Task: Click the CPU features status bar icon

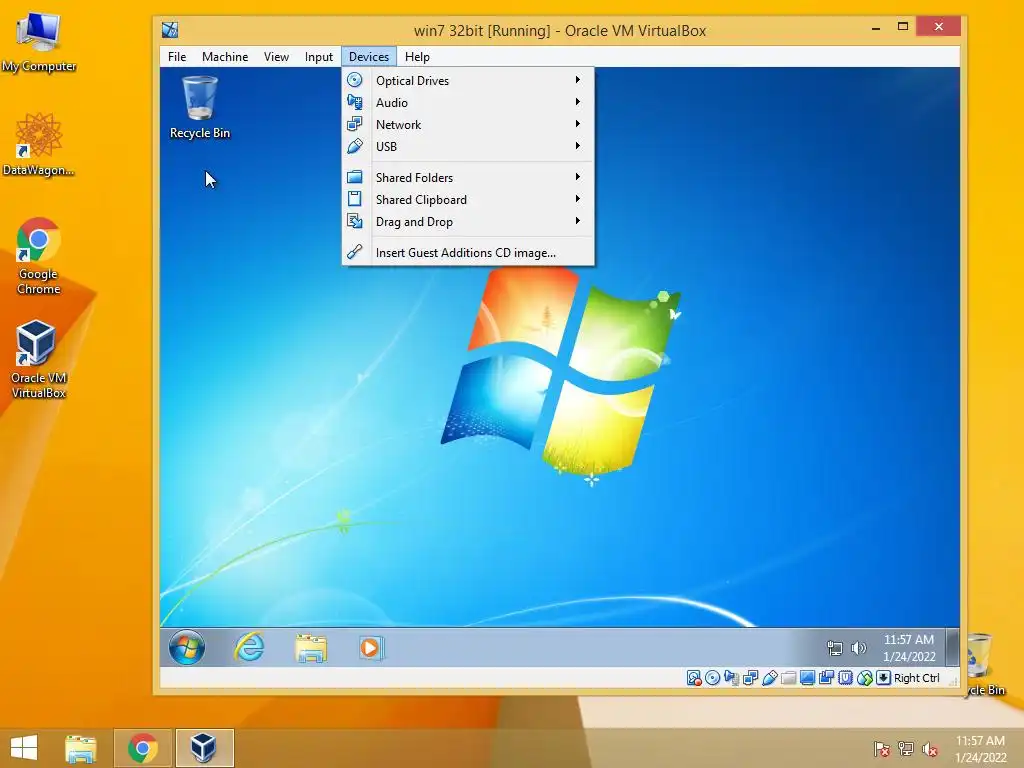Action: tap(846, 678)
